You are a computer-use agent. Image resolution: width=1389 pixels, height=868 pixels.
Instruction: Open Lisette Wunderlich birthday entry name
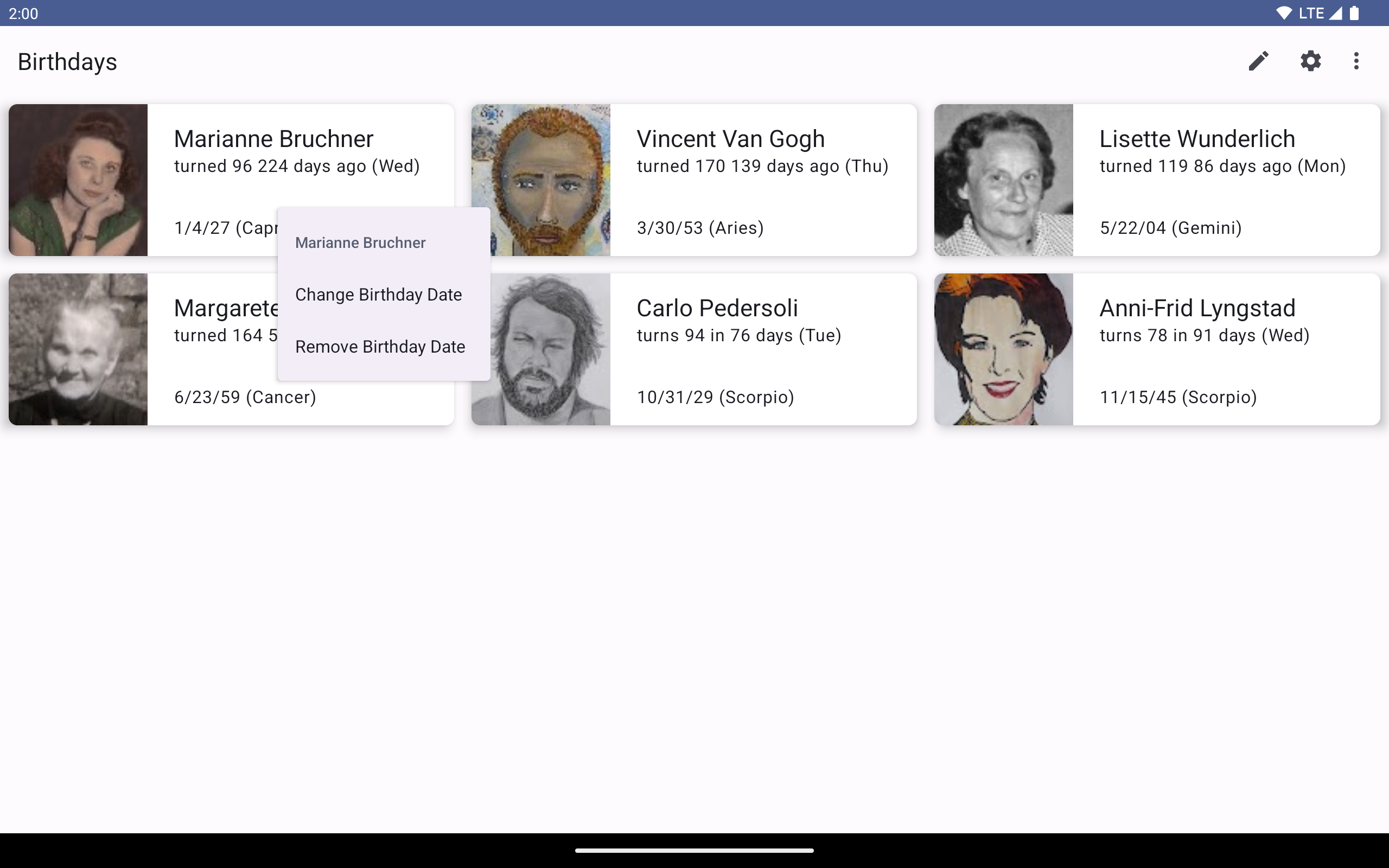[x=1197, y=139]
